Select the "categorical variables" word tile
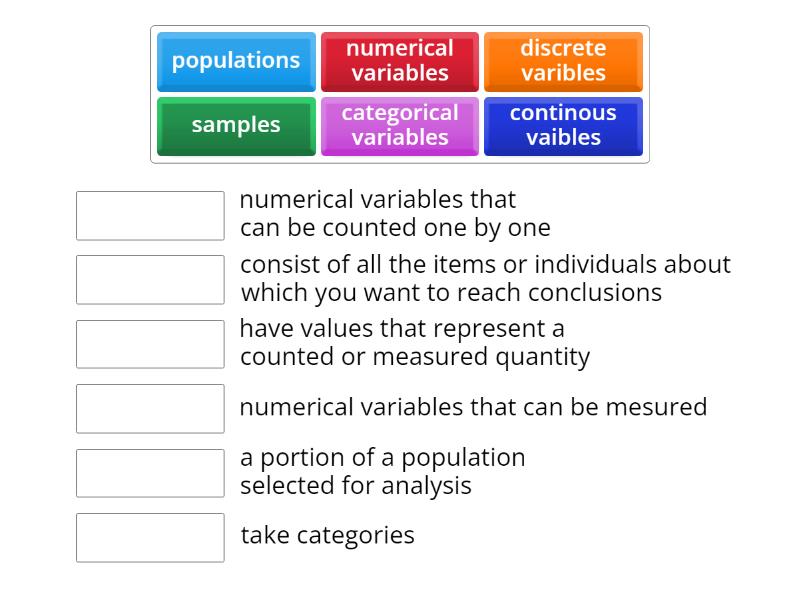The width and height of the screenshot is (800, 600). click(x=400, y=125)
